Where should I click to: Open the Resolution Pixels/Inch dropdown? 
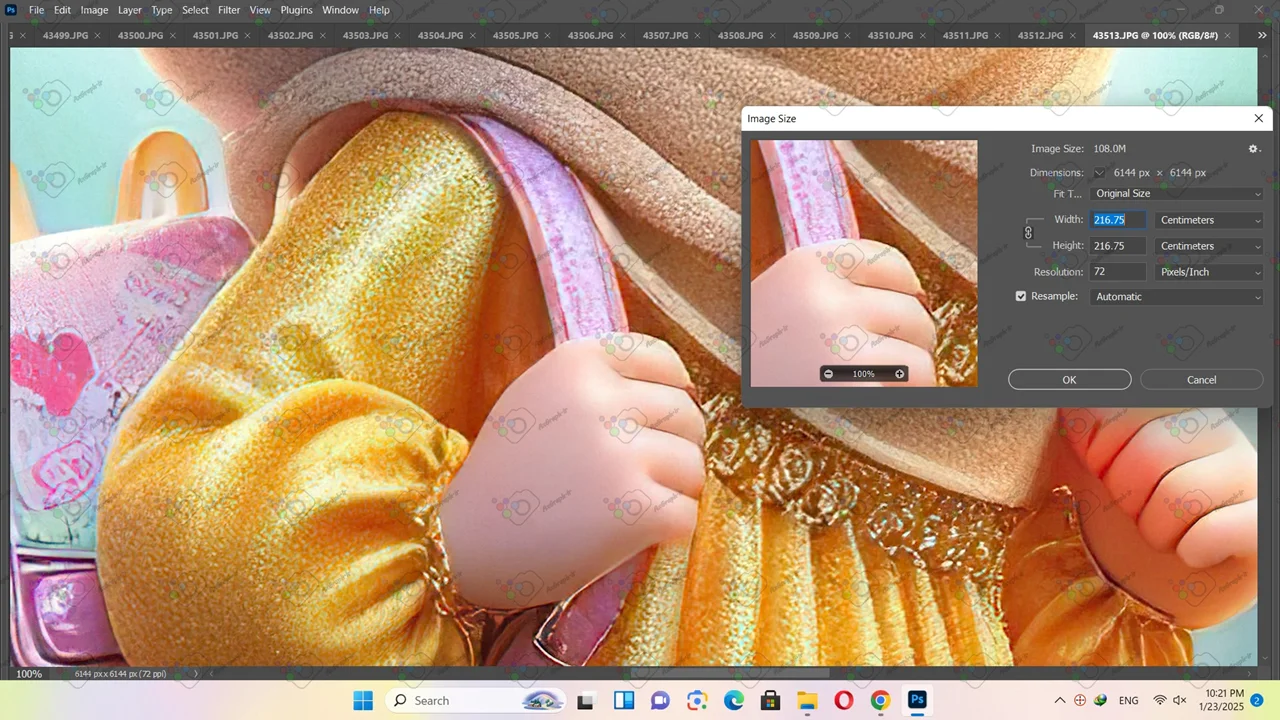pyautogui.click(x=1209, y=272)
